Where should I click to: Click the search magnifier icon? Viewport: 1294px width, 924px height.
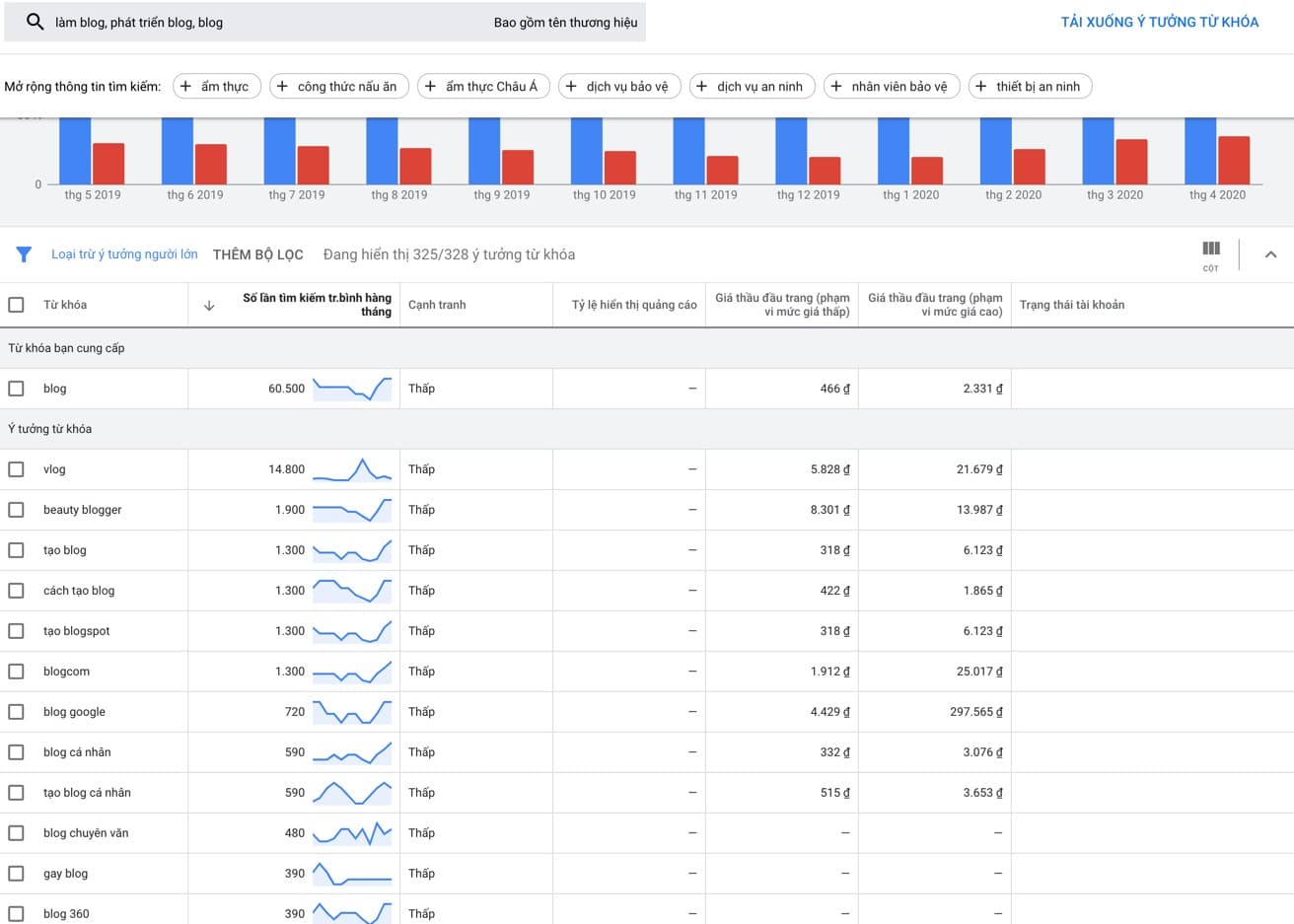pyautogui.click(x=35, y=22)
